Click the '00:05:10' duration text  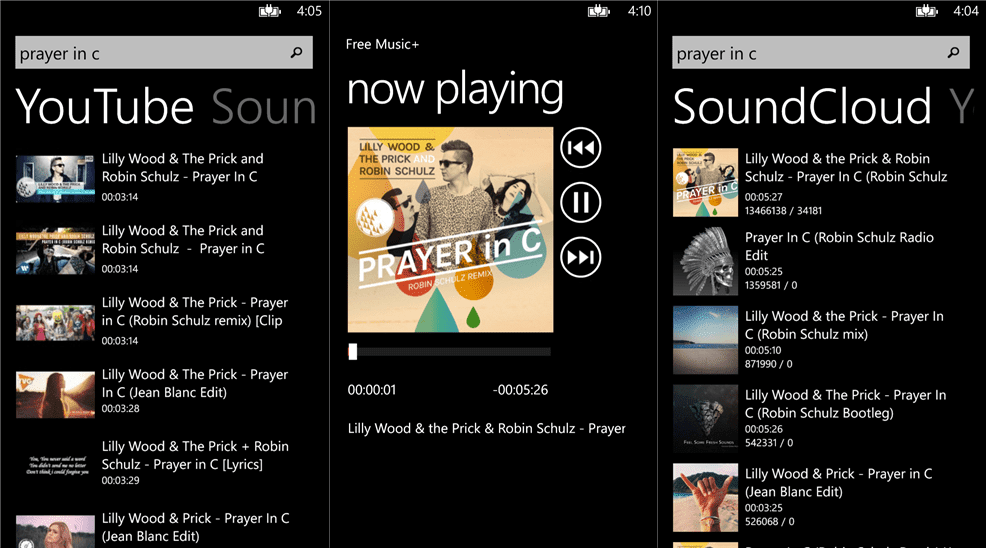(x=763, y=350)
